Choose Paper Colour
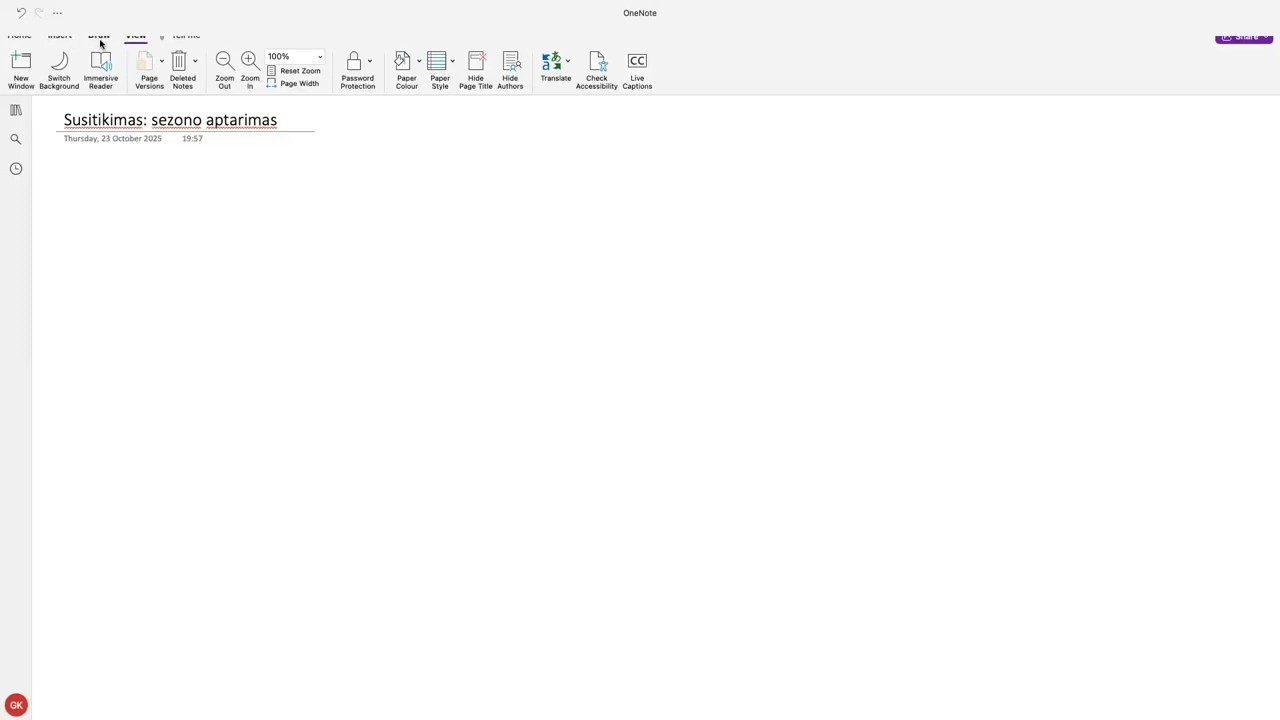 point(406,71)
